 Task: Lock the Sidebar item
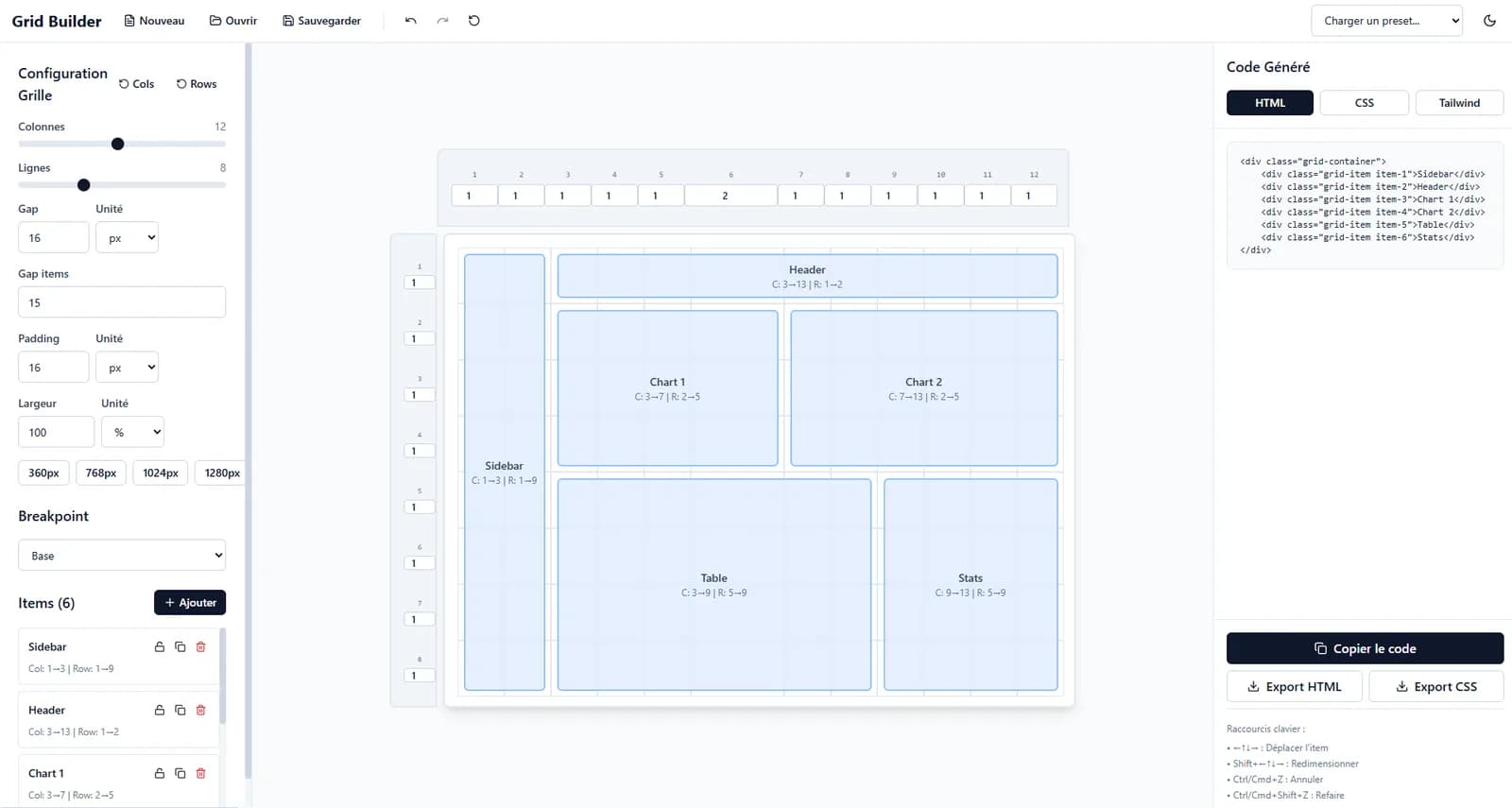[x=160, y=647]
